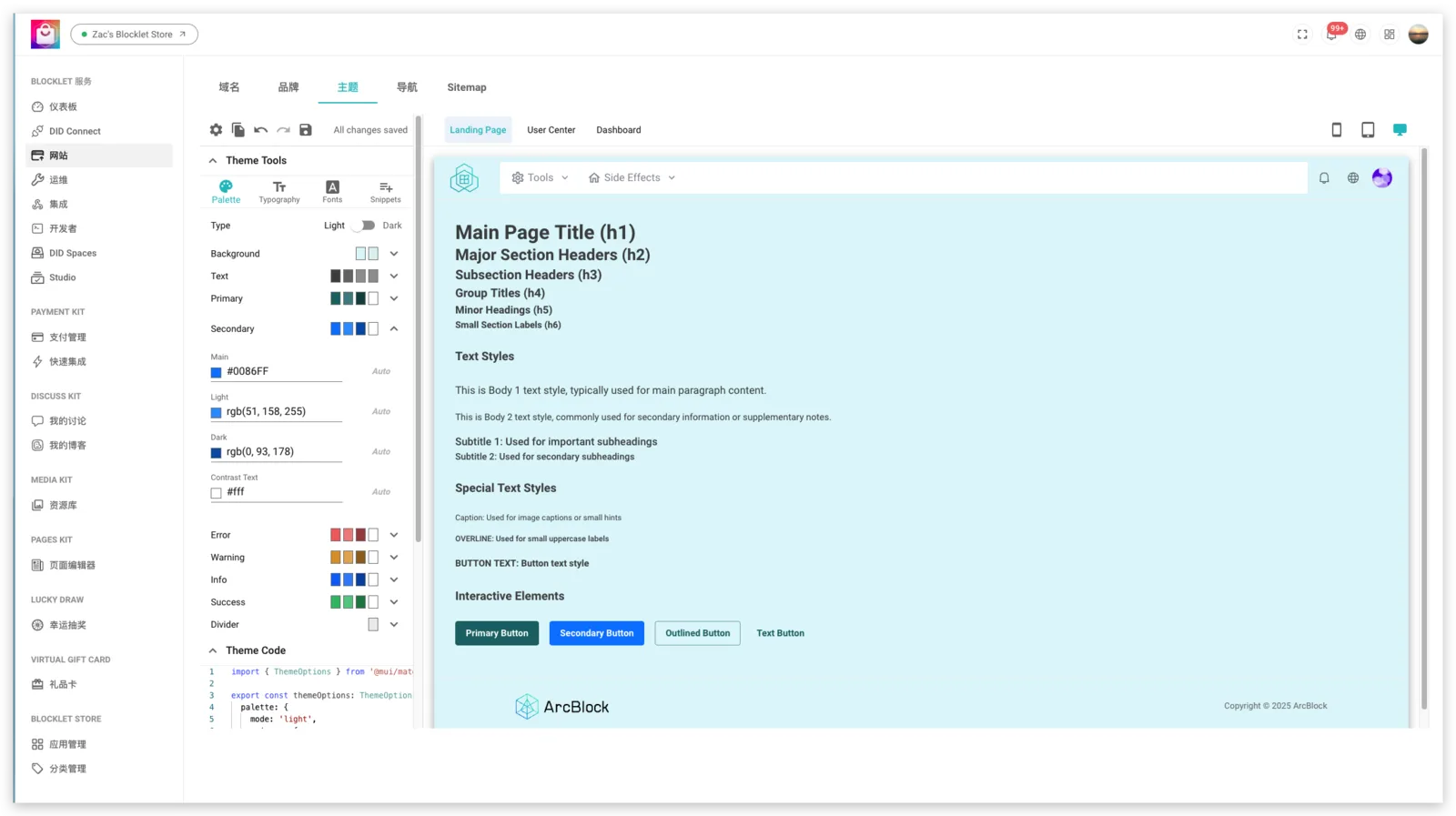Open the user avatar menu
This screenshot has width=1456, height=816.
pos(1418,35)
